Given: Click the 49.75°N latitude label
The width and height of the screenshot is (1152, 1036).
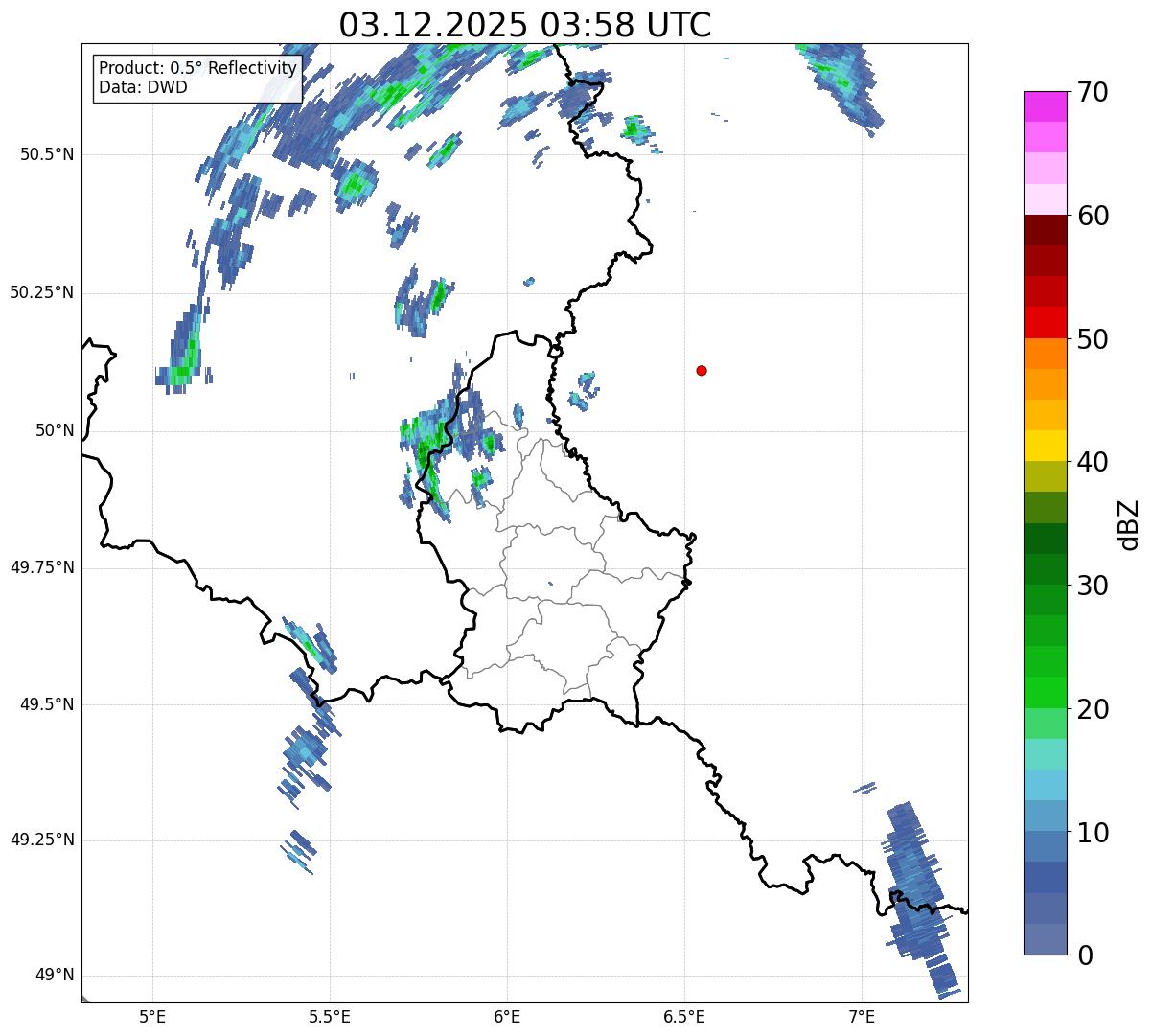Looking at the screenshot, I should pyautogui.click(x=41, y=567).
